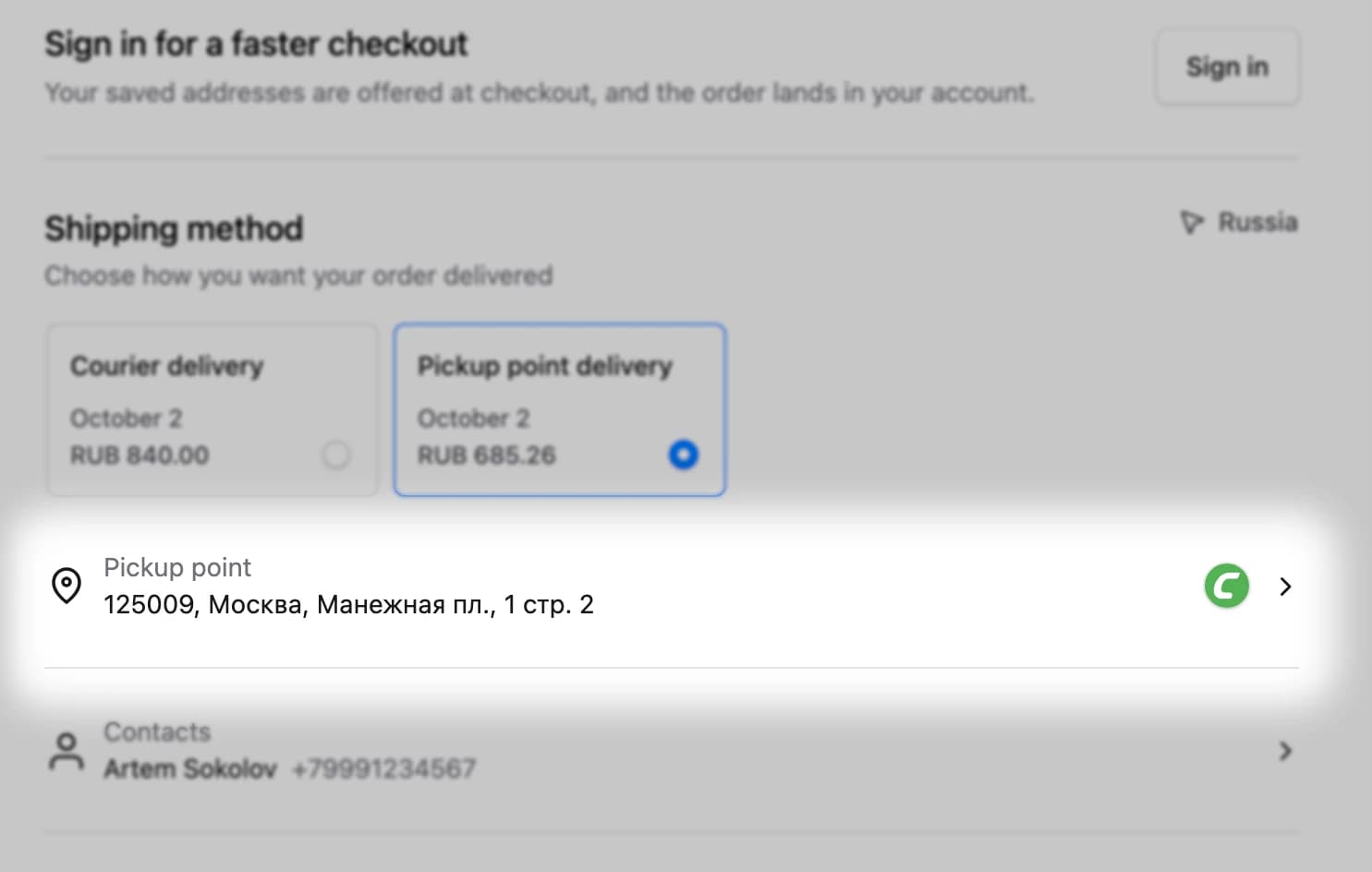
Task: Open the Artem Sokolov contact details
Action: (x=672, y=751)
